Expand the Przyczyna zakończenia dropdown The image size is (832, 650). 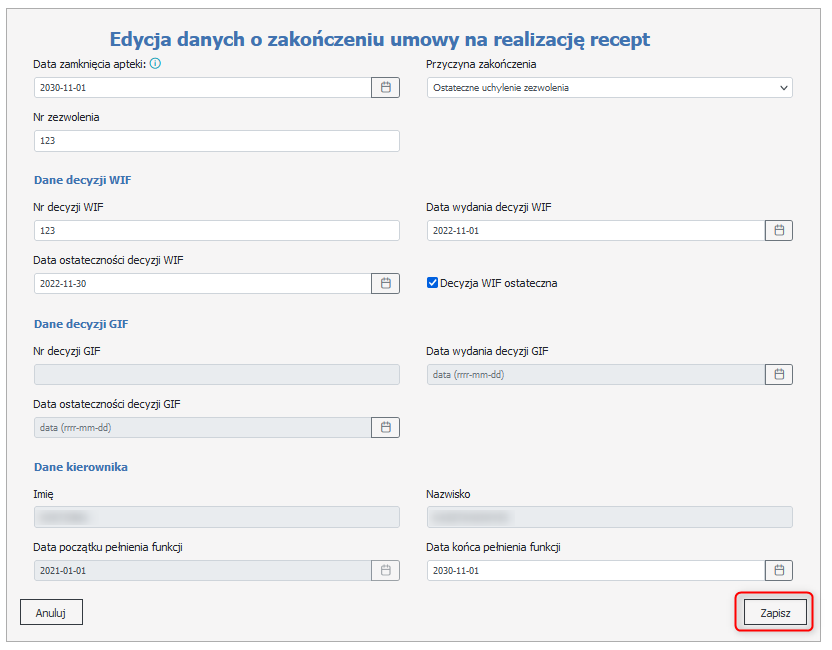pos(609,88)
